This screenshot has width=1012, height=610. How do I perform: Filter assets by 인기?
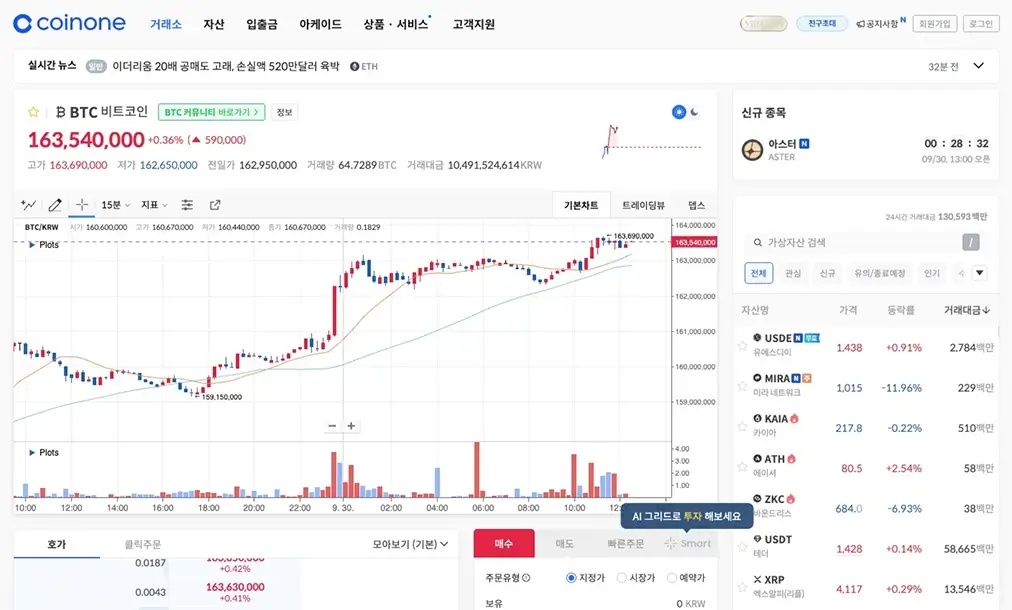click(x=931, y=273)
